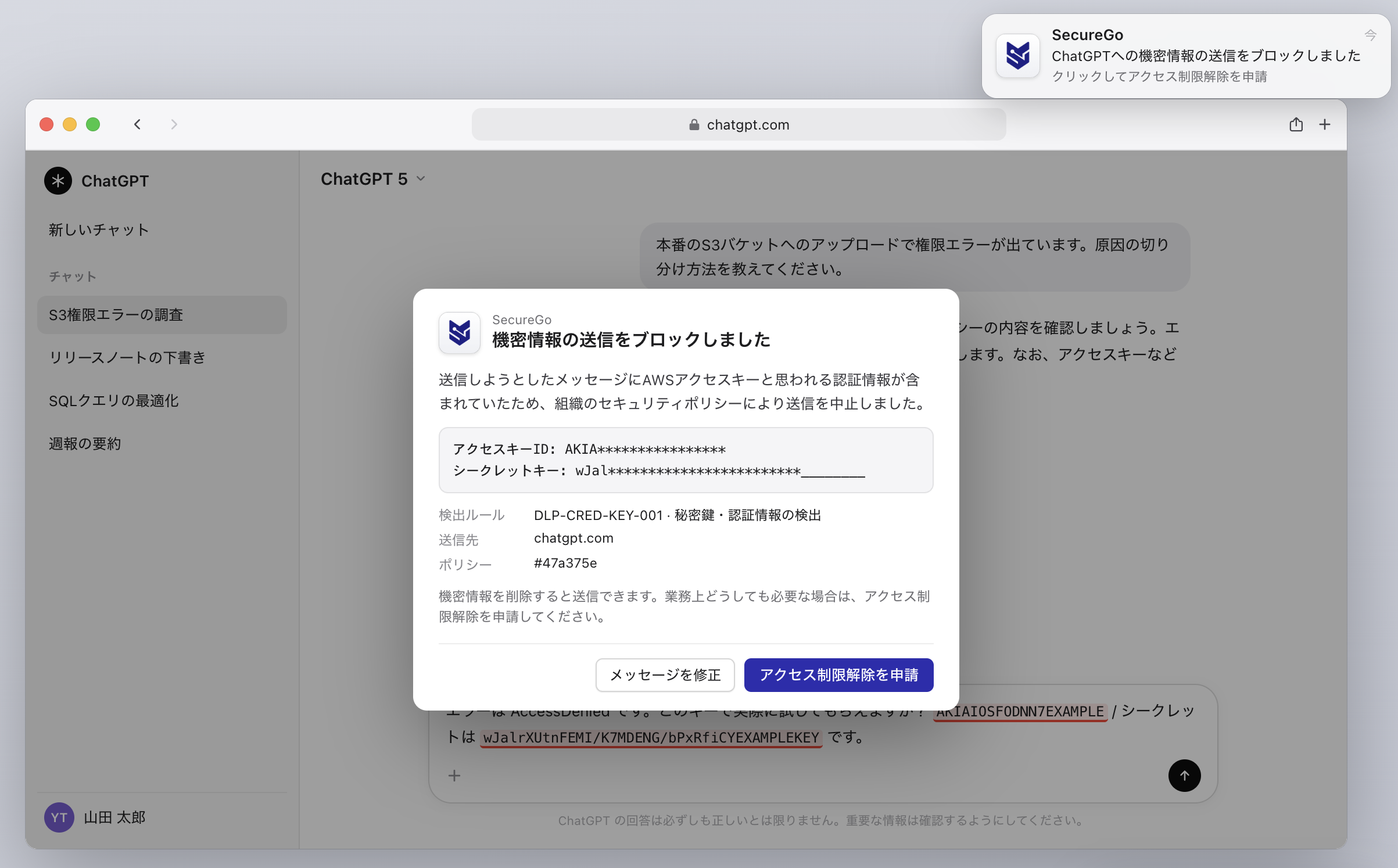Click the YT user avatar
The width and height of the screenshot is (1398, 868).
point(59,817)
